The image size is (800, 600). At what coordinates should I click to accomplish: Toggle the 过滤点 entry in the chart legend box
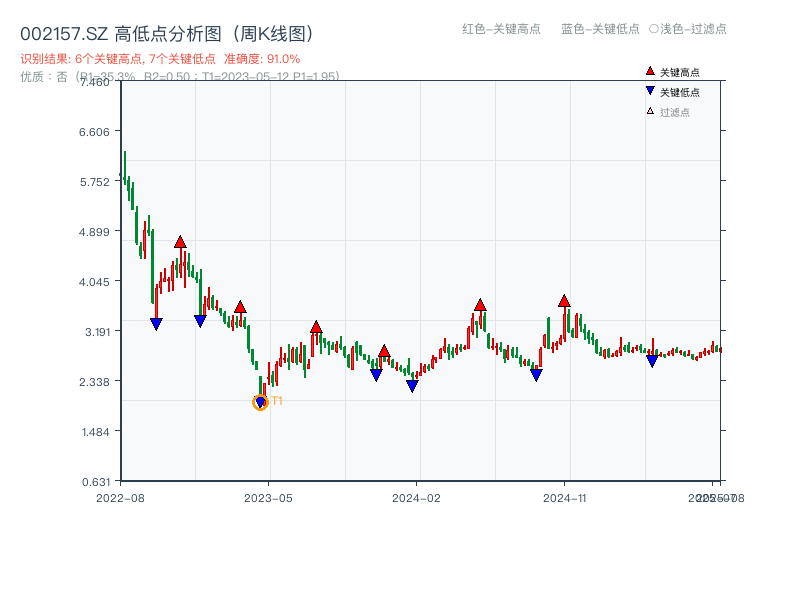coord(668,112)
